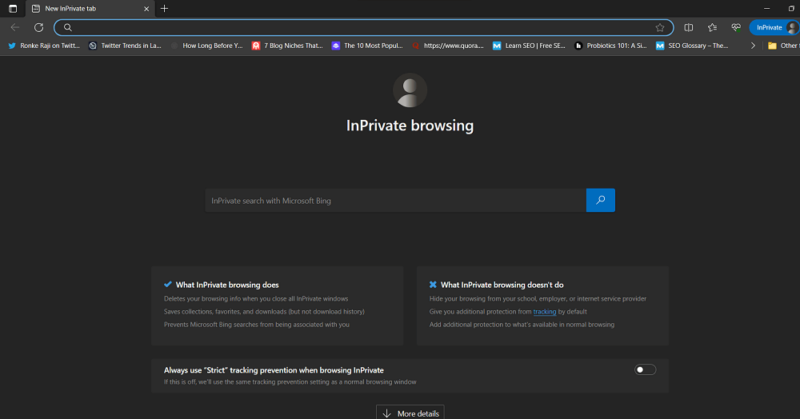
Task: Open split screen view
Action: pos(688,28)
